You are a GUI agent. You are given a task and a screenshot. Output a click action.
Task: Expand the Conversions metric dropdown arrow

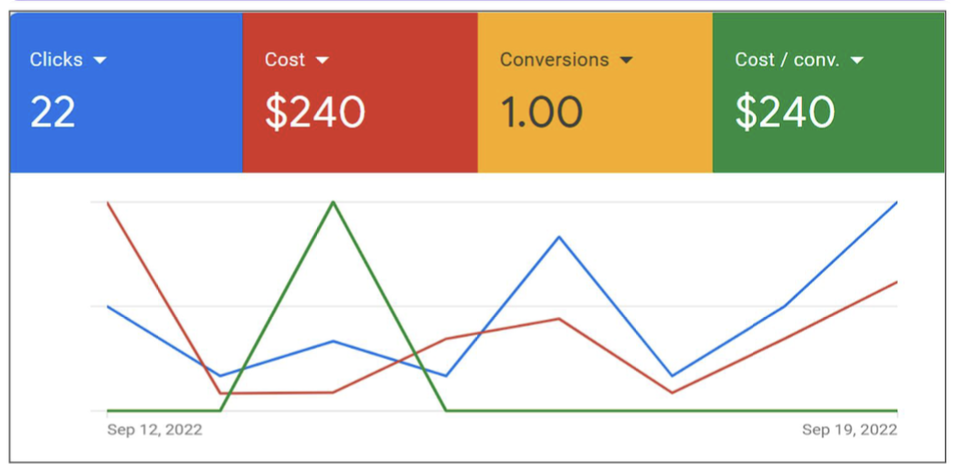tap(626, 60)
